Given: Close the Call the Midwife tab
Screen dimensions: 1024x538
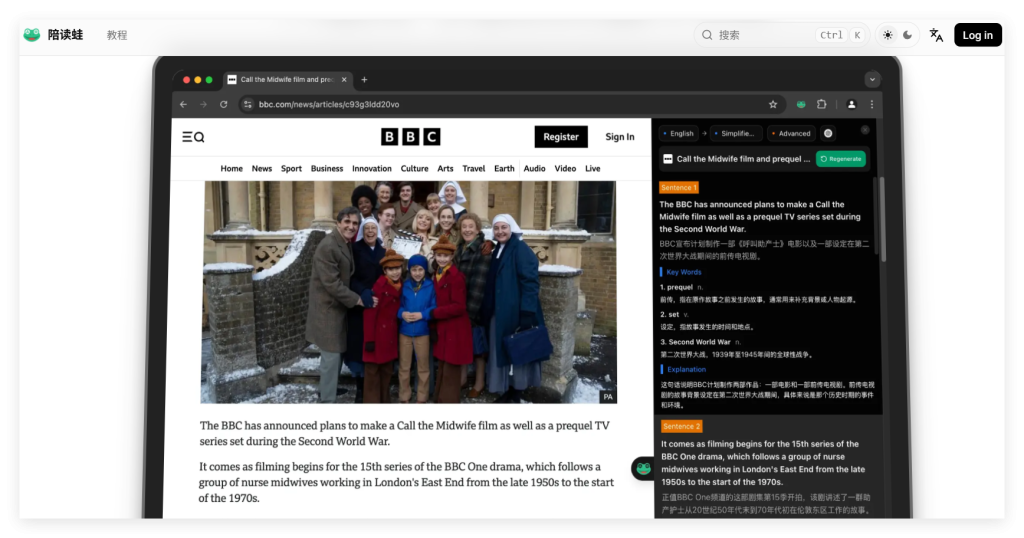Looking at the screenshot, I should click(344, 80).
